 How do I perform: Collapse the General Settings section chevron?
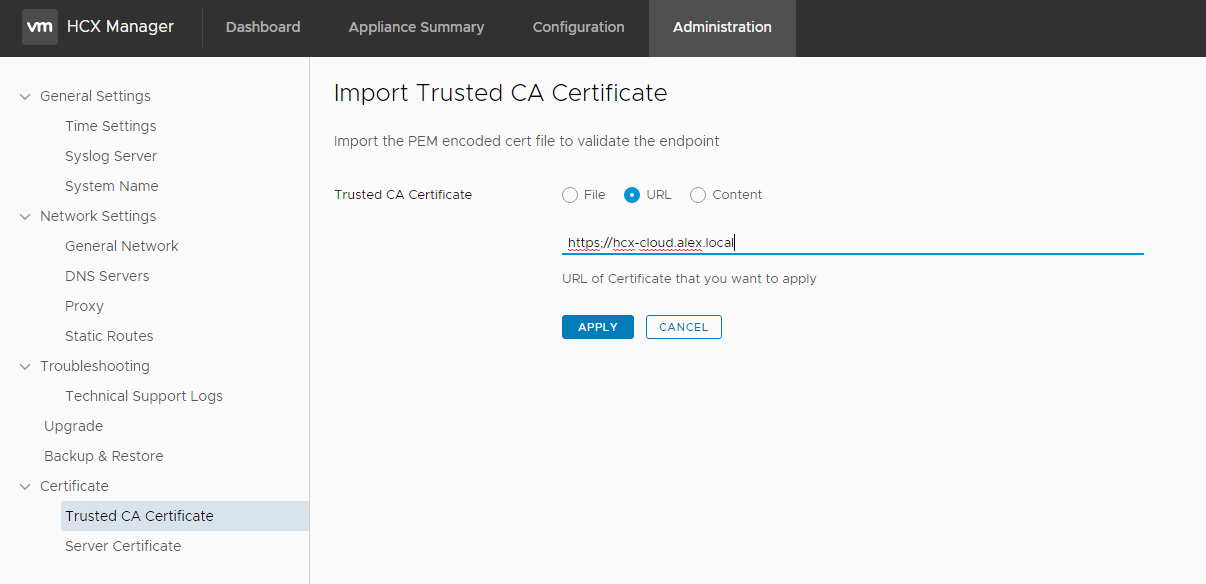pos(25,97)
